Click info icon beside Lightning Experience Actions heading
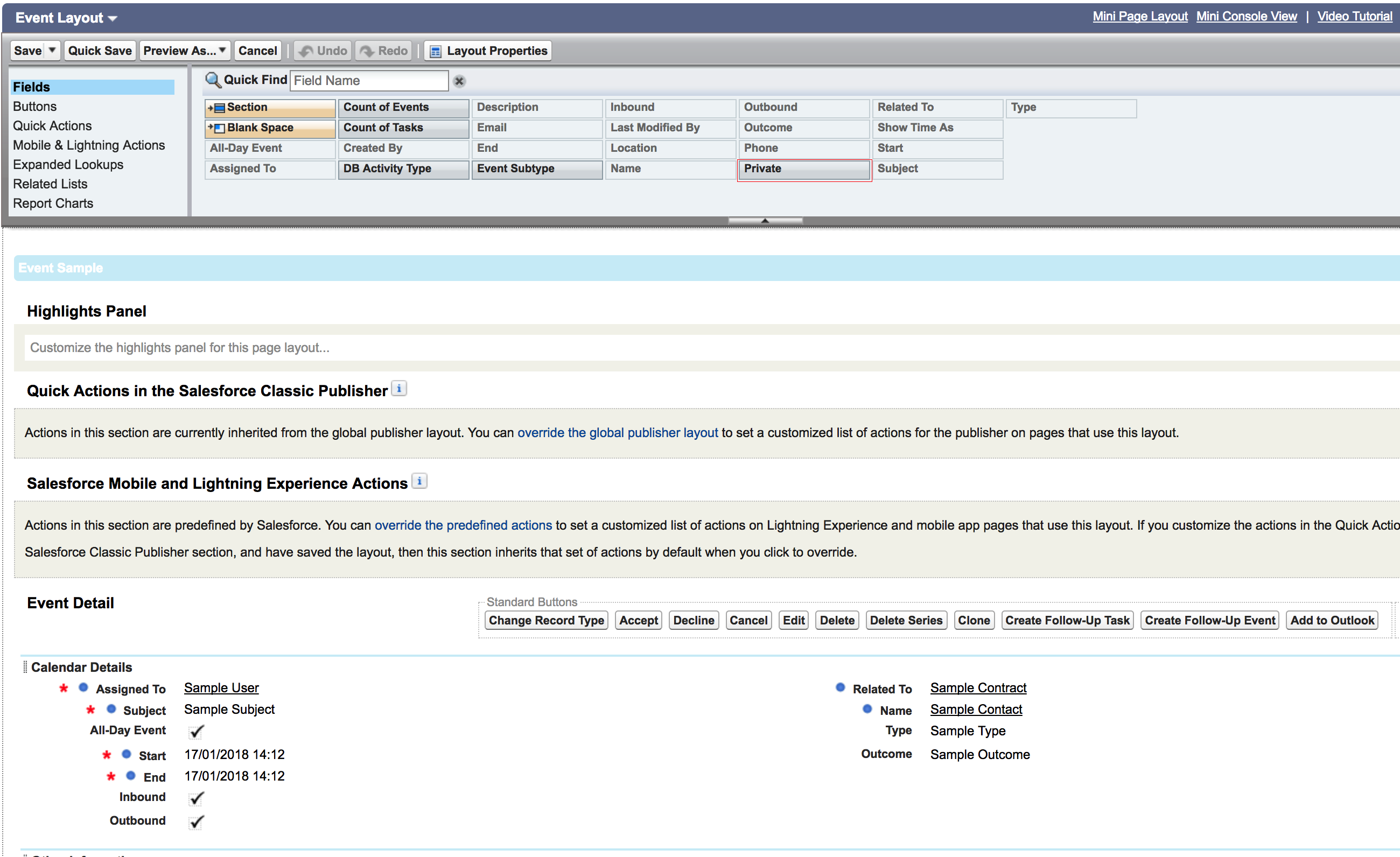 (419, 482)
